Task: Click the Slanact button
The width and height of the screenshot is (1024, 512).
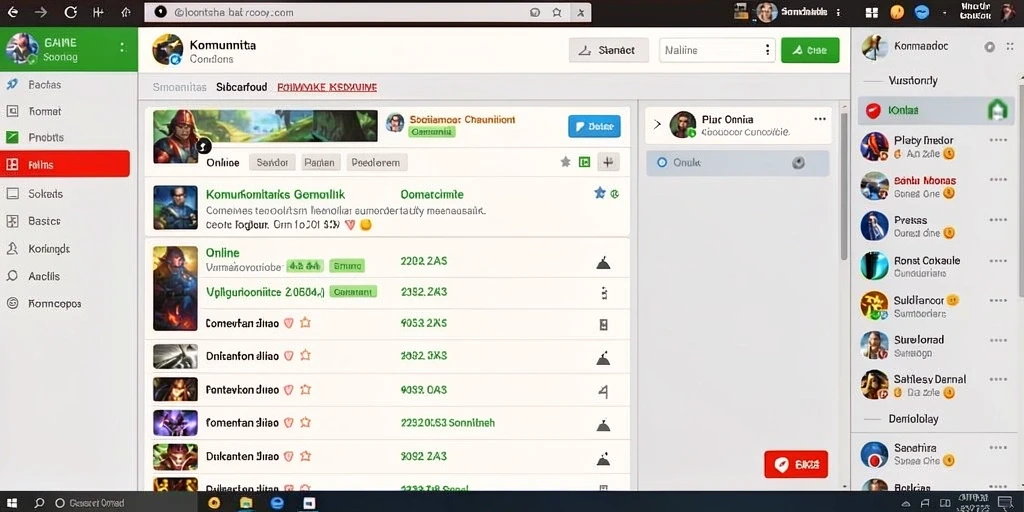Action: pyautogui.click(x=609, y=50)
